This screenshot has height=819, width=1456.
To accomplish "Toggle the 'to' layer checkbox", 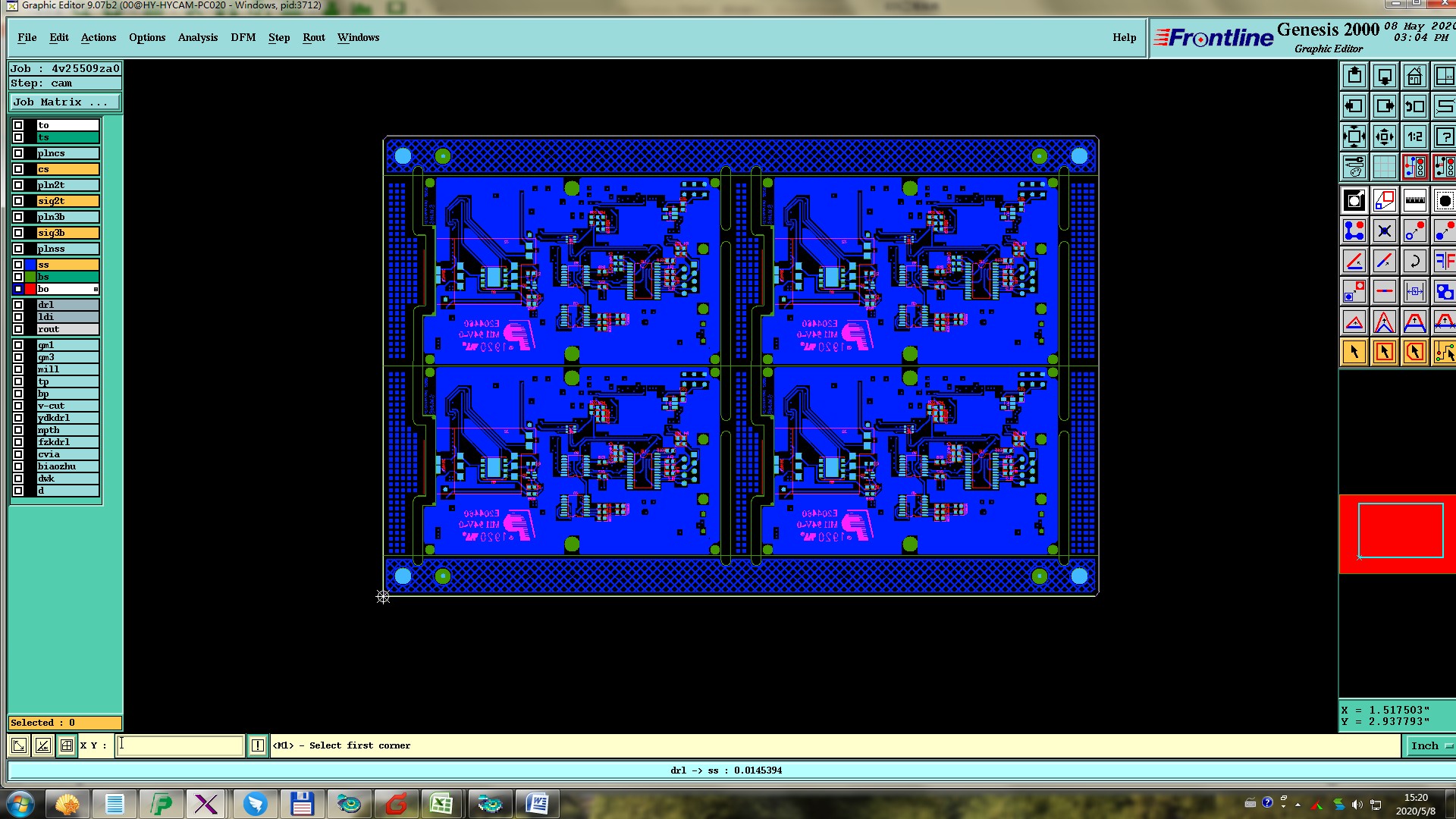I will coord(18,125).
